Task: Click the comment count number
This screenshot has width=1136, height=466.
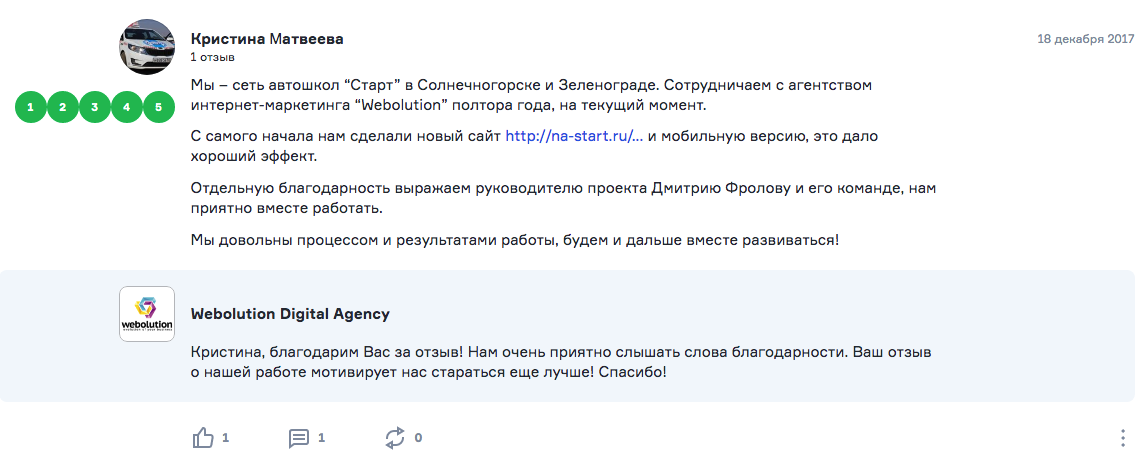Action: [322, 438]
